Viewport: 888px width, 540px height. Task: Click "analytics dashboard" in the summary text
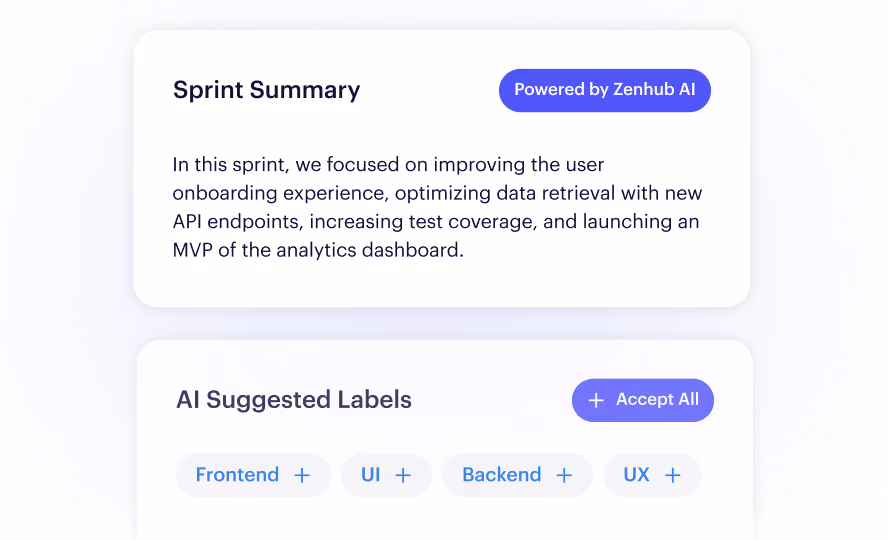pyautogui.click(x=368, y=250)
